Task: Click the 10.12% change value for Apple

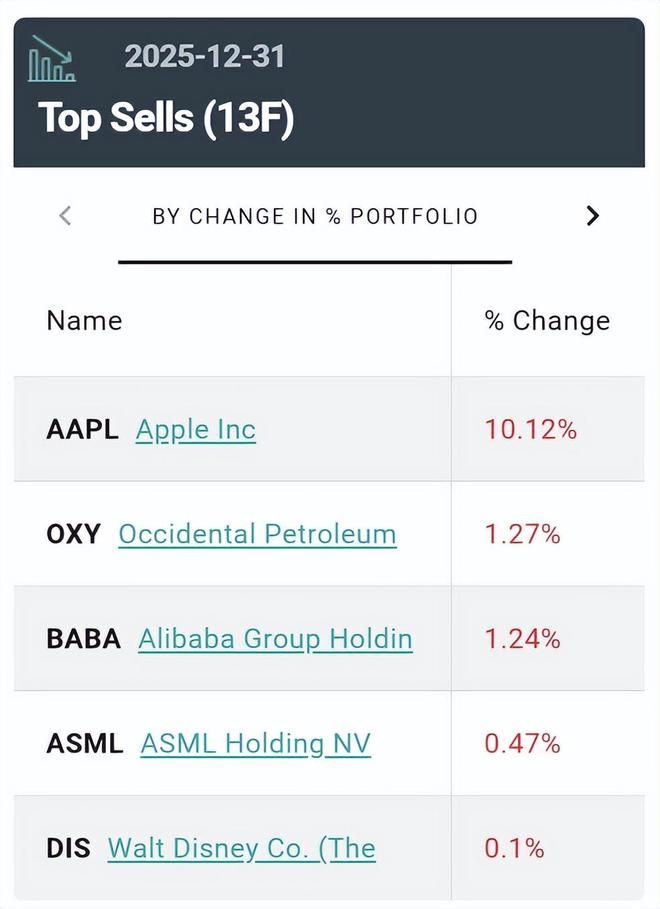Action: [x=531, y=430]
